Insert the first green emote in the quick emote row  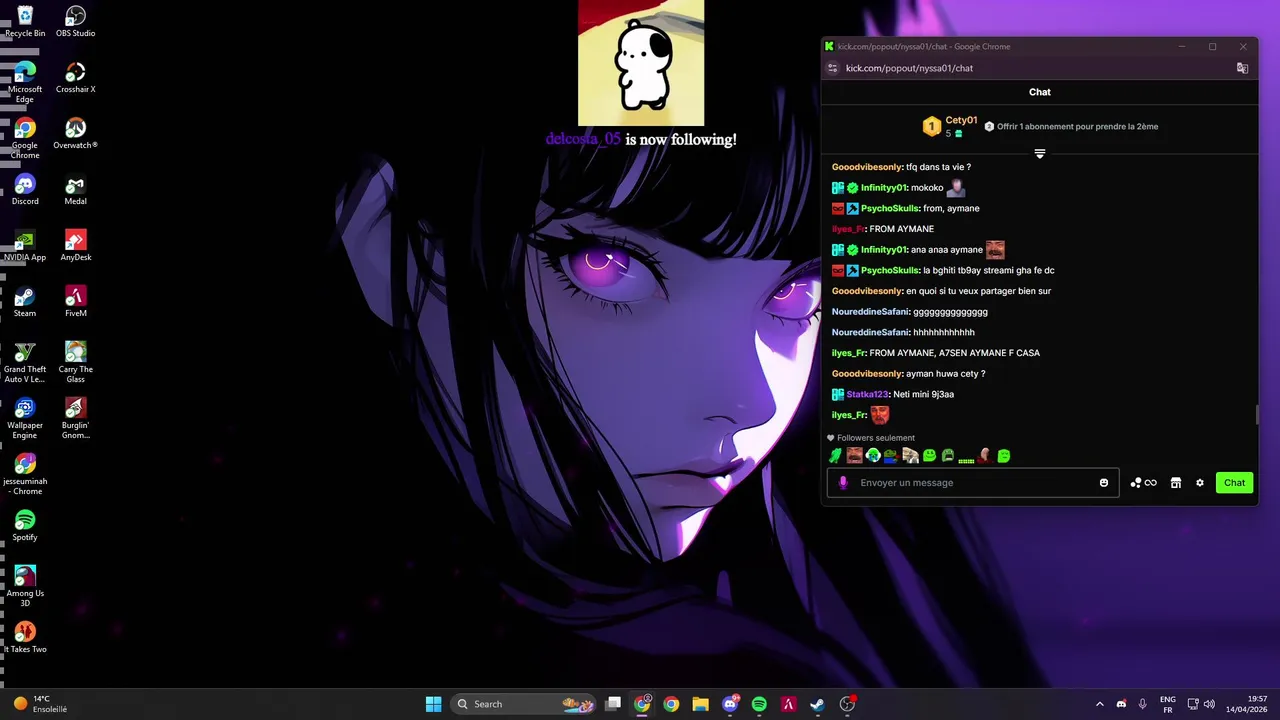[x=835, y=456]
